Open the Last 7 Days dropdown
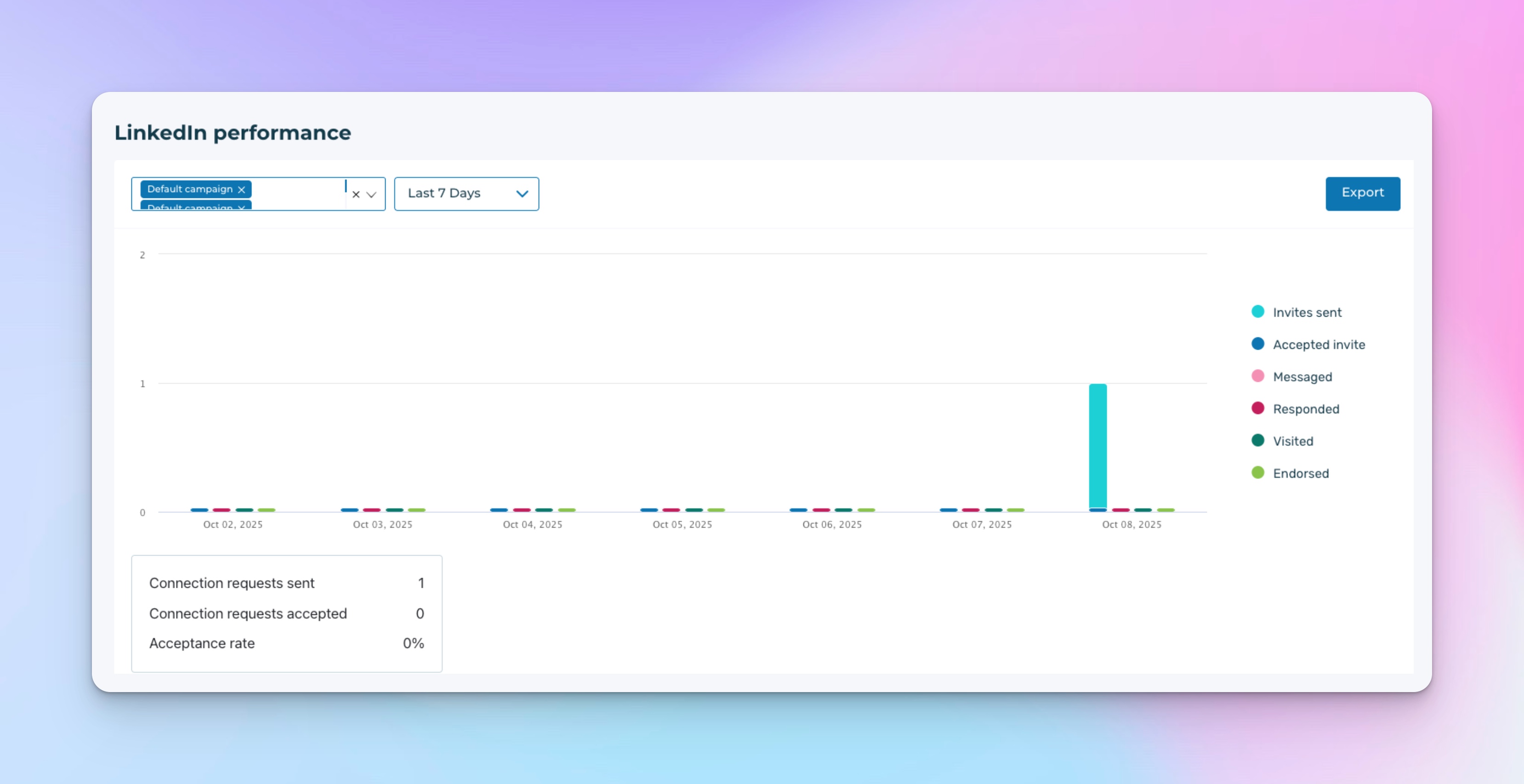Viewport: 1524px width, 784px height. (466, 193)
